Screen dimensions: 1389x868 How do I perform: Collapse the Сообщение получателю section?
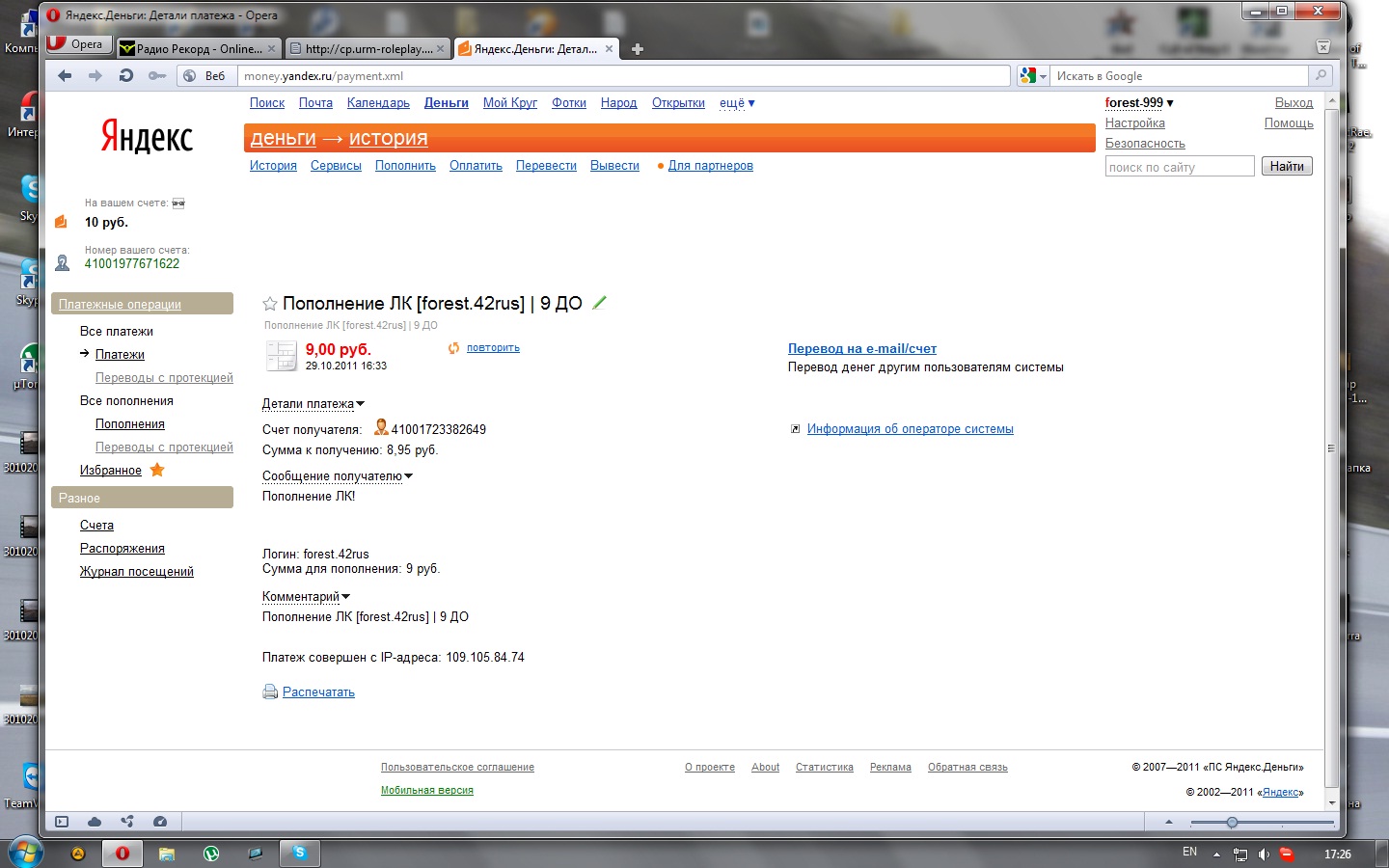pos(338,476)
